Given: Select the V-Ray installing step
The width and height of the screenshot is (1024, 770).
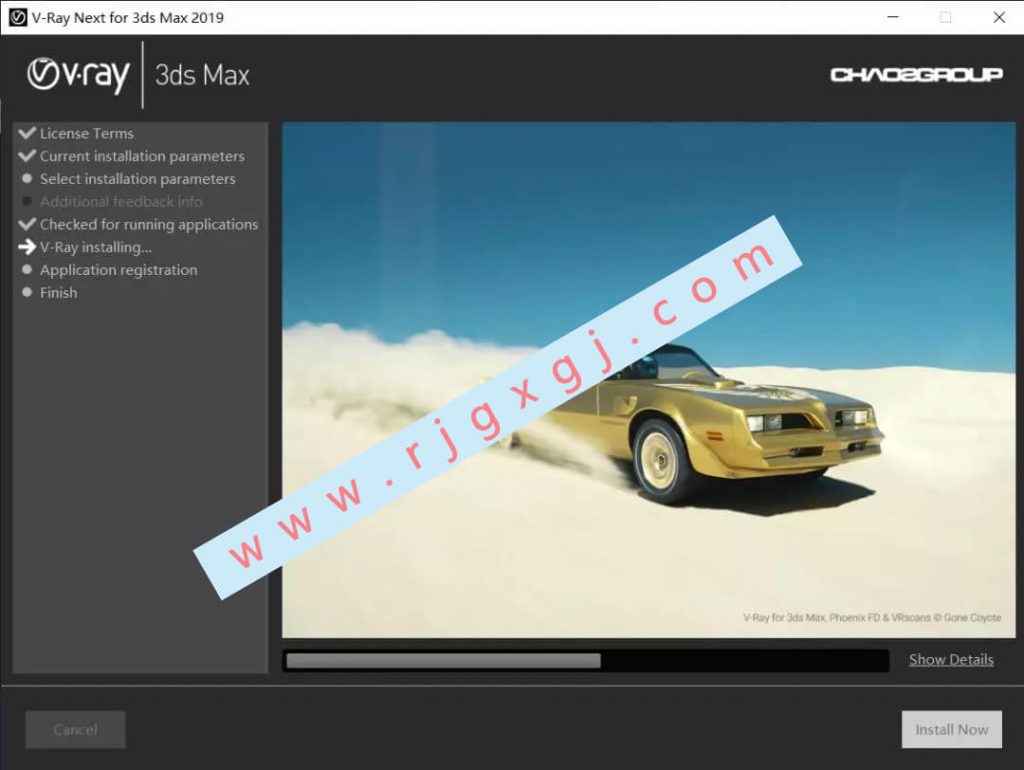Looking at the screenshot, I should pyautogui.click(x=96, y=248).
